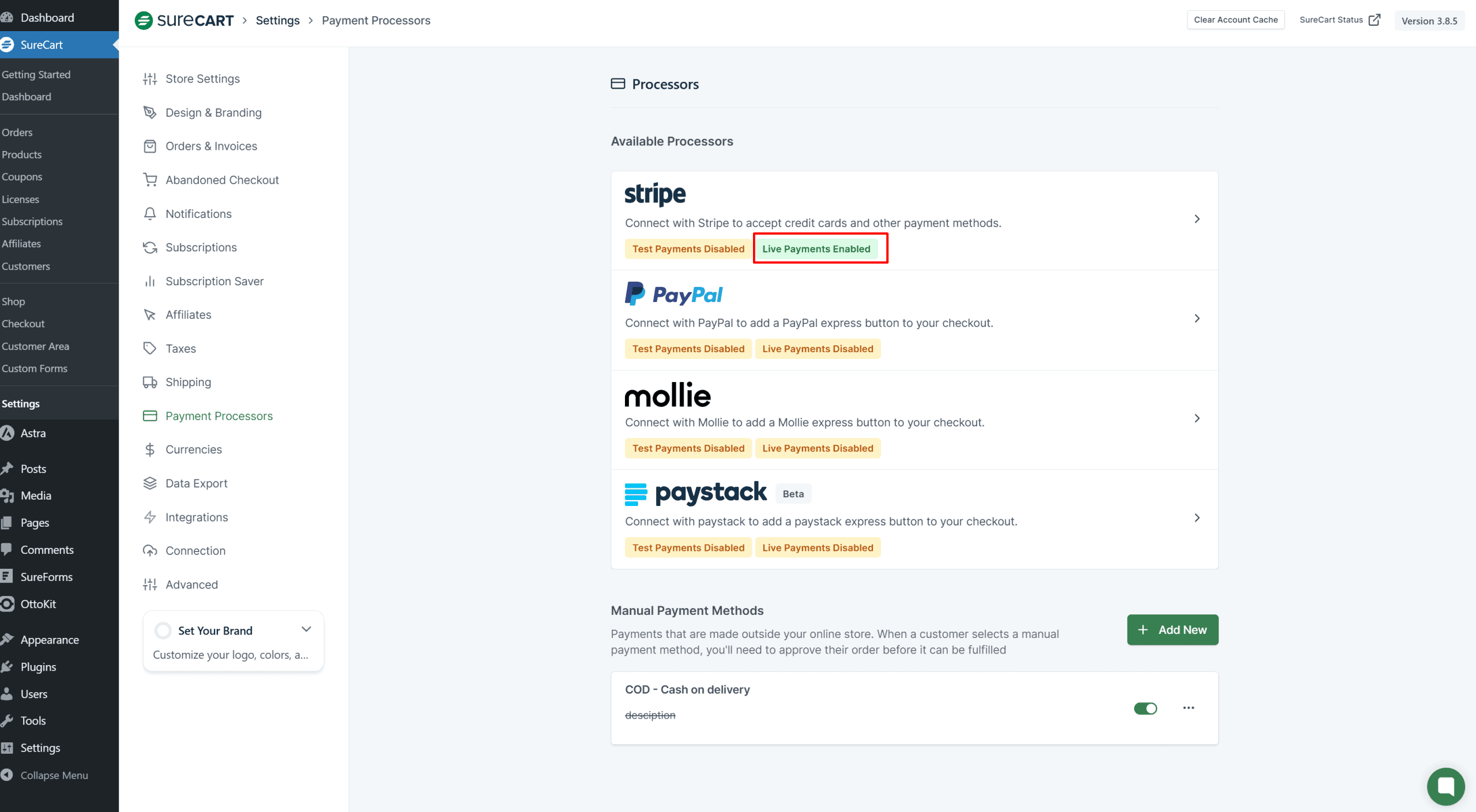Image resolution: width=1476 pixels, height=812 pixels.
Task: Expand the paystack processor chevron
Action: tap(1197, 518)
